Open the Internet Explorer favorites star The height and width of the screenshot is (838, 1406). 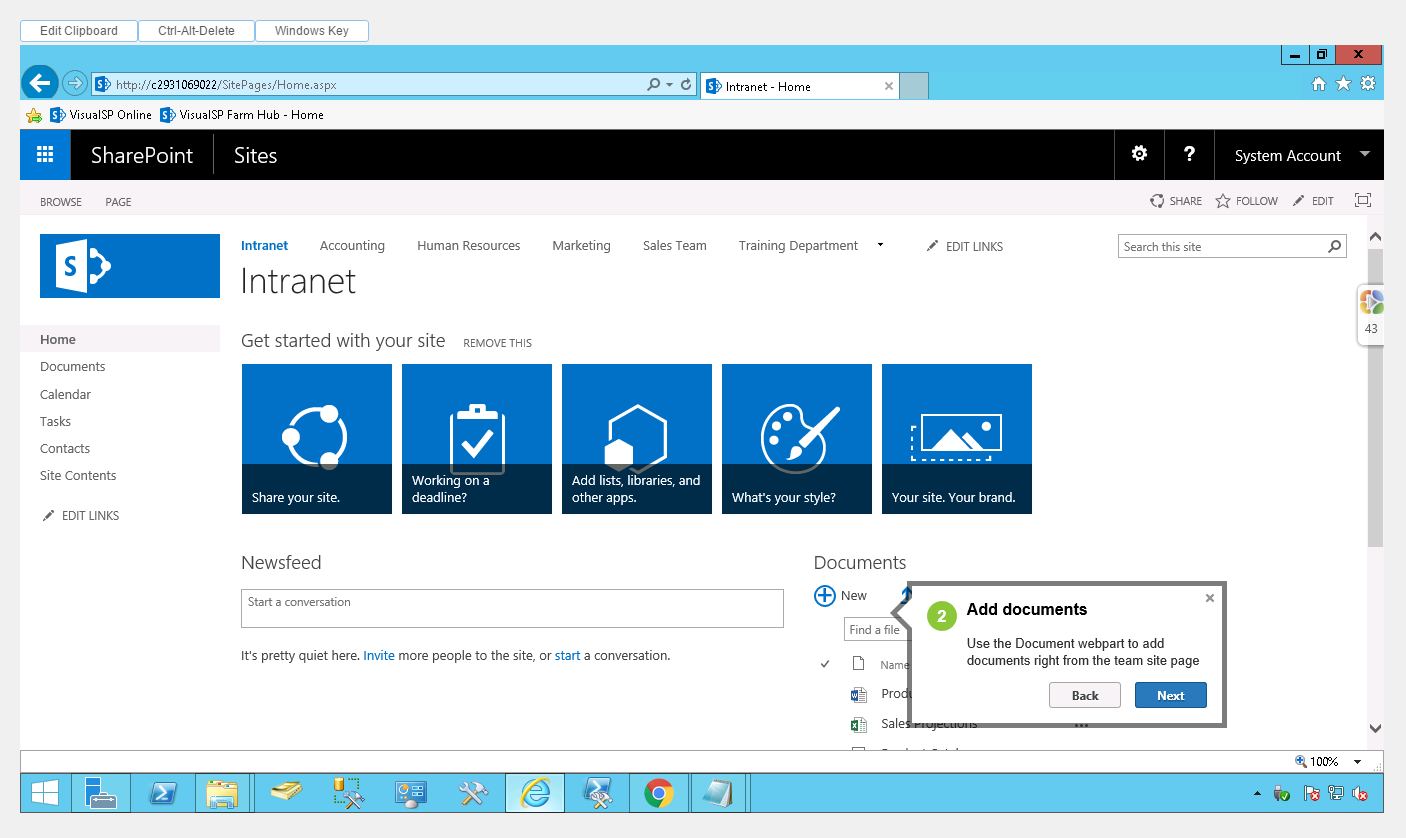click(1344, 85)
